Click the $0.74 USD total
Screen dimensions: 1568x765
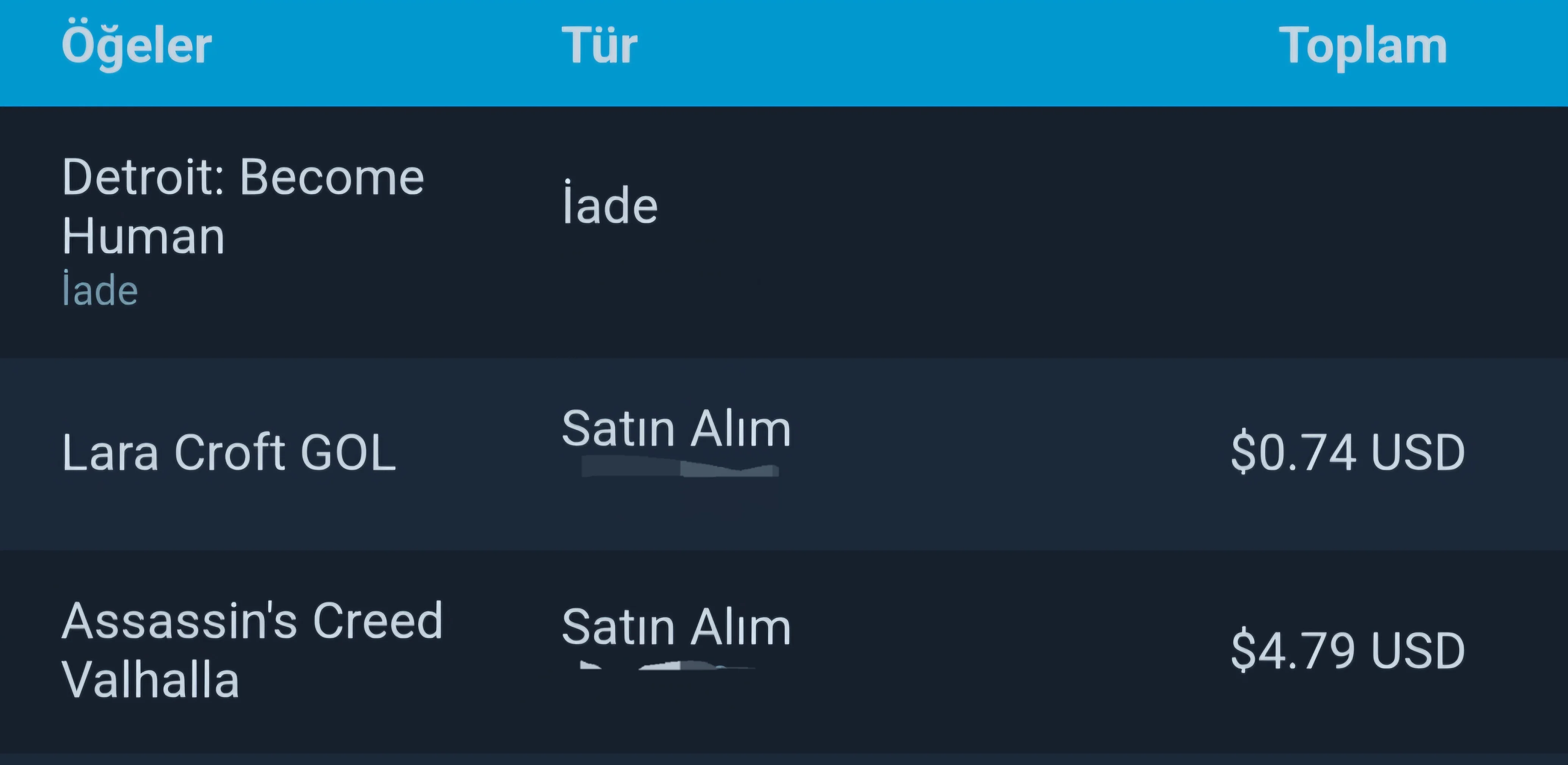[1347, 453]
